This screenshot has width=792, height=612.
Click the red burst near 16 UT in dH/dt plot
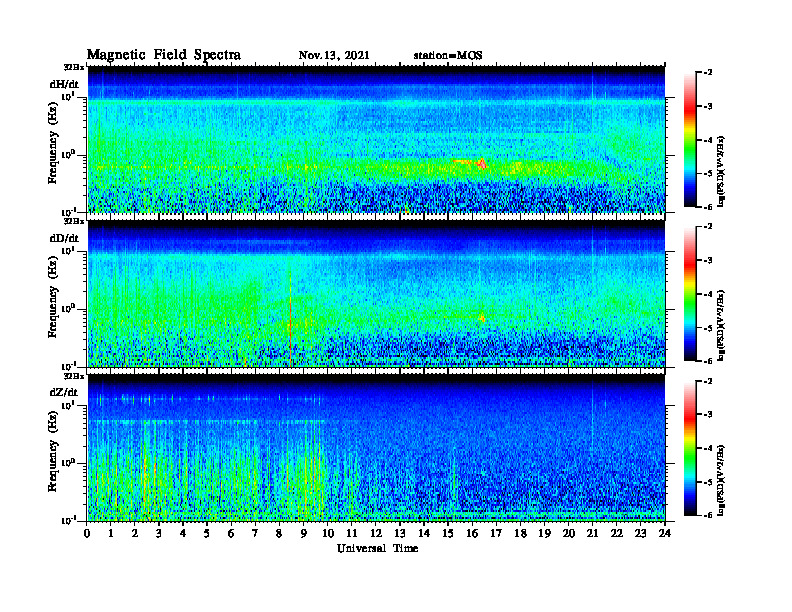pyautogui.click(x=482, y=163)
